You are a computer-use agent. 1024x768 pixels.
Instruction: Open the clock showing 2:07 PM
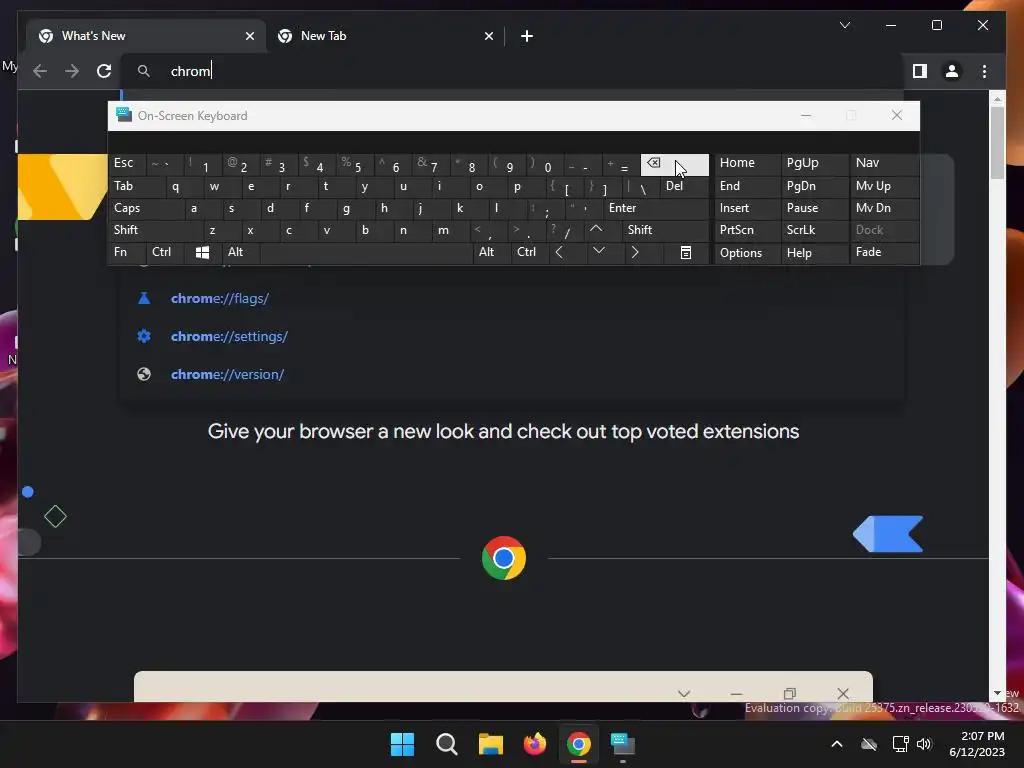click(977, 744)
